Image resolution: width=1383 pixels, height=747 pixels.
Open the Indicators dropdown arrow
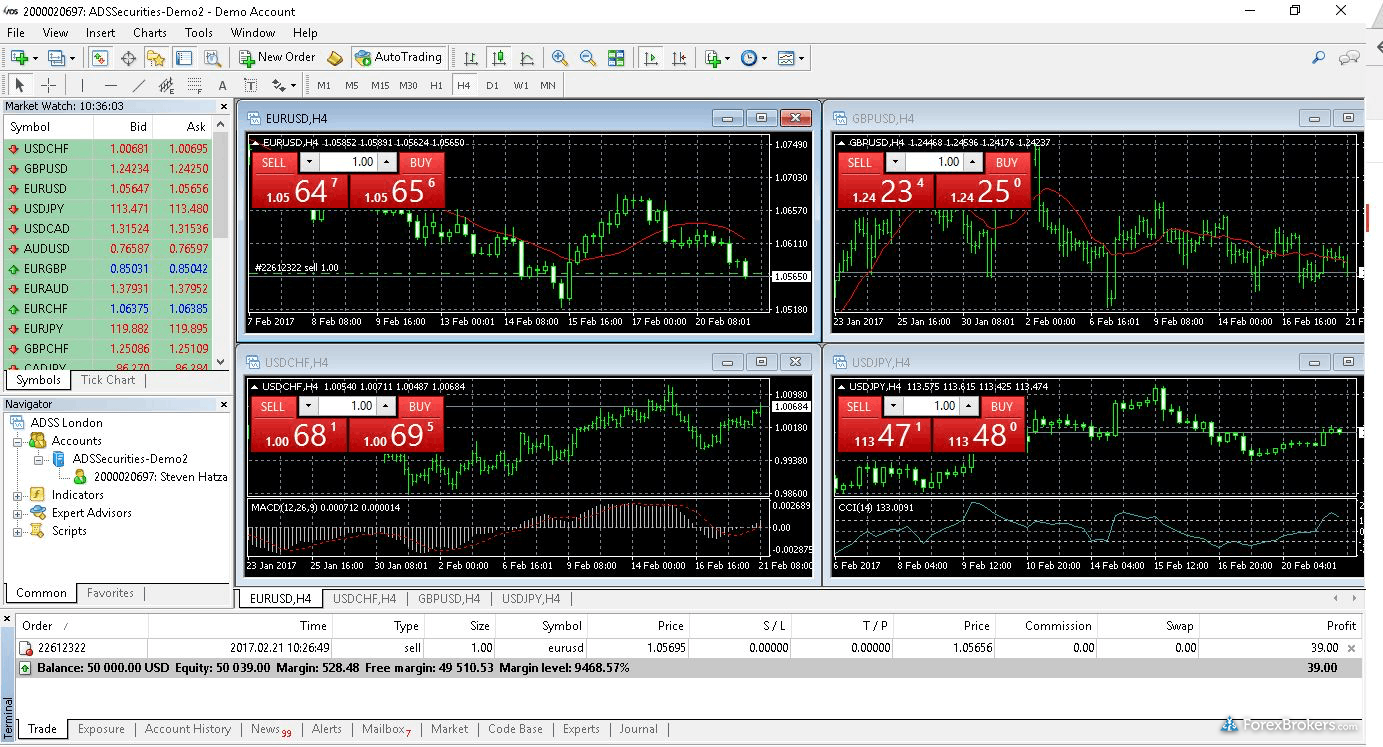[x=728, y=58]
